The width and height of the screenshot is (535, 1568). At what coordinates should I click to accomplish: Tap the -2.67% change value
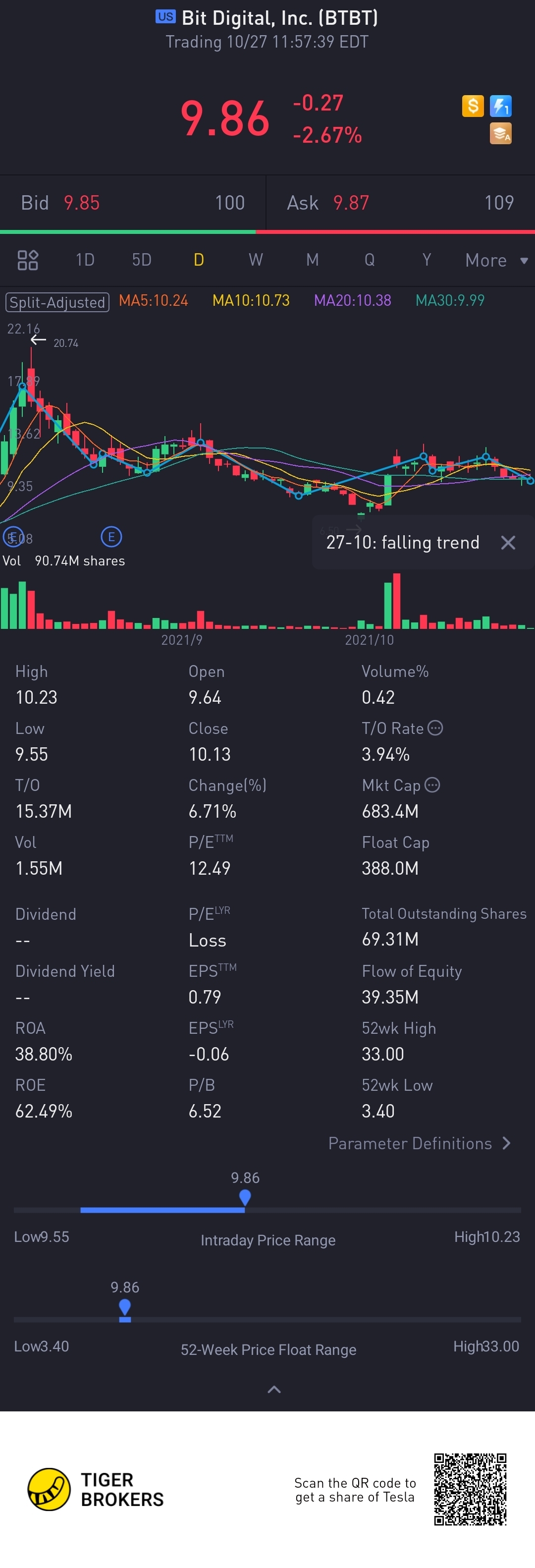point(327,134)
